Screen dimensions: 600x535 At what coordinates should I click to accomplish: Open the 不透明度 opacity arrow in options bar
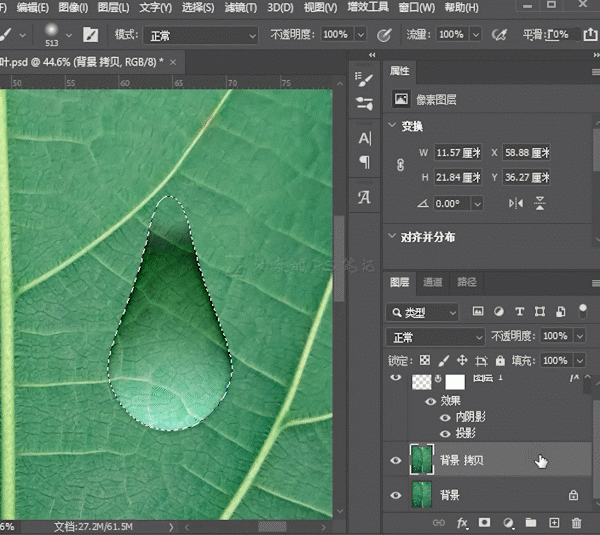[x=360, y=35]
